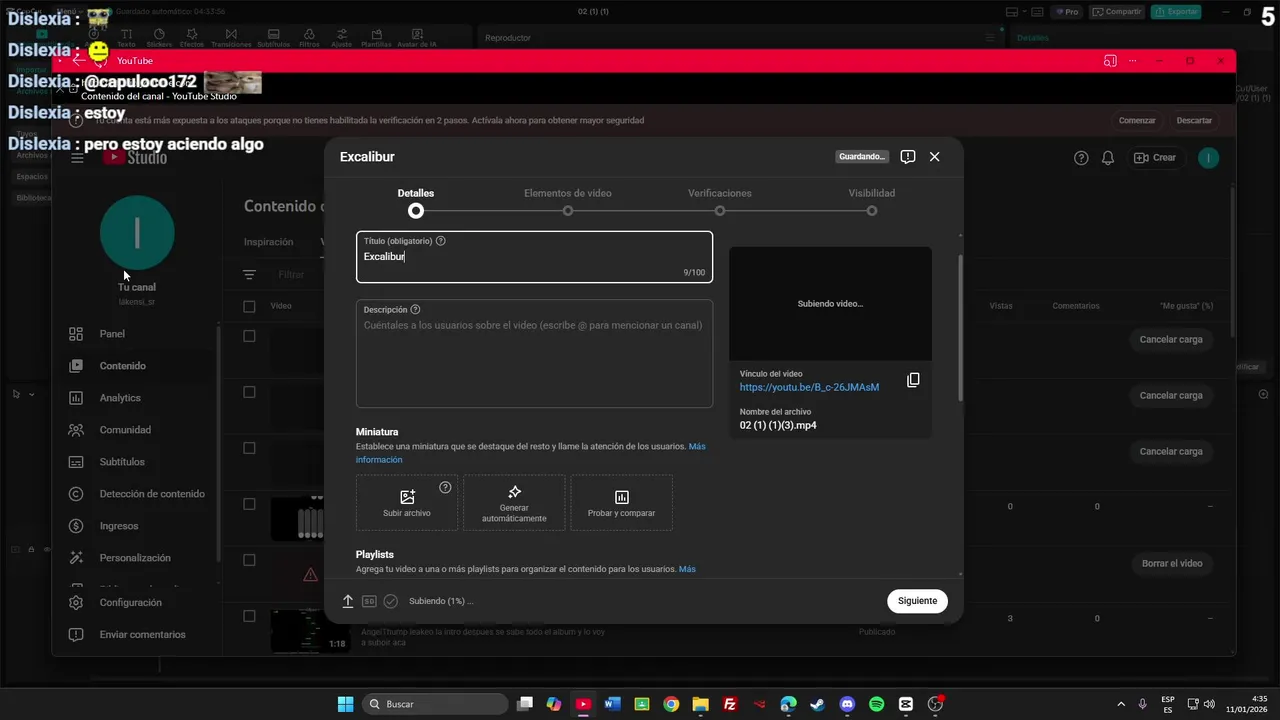The height and width of the screenshot is (720, 1280).
Task: Click Comenzar in the security banner
Action: [1137, 120]
